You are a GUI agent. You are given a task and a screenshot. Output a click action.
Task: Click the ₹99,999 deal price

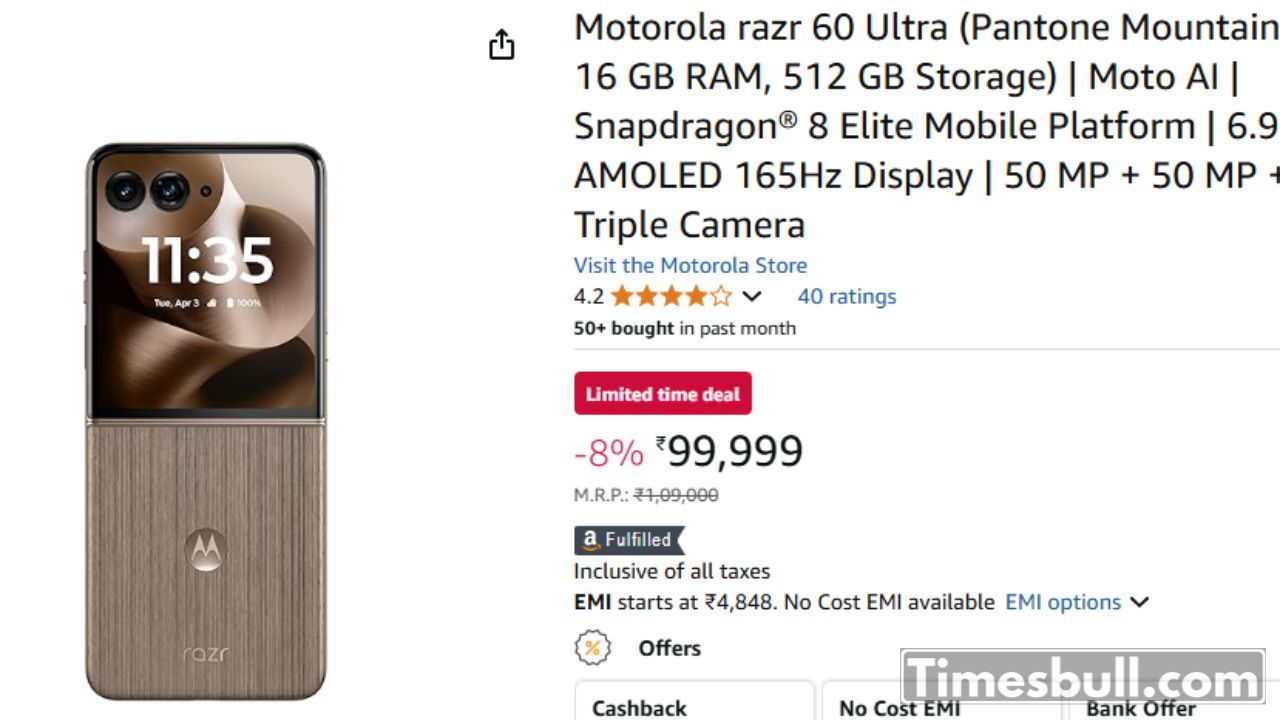pyautogui.click(x=735, y=452)
